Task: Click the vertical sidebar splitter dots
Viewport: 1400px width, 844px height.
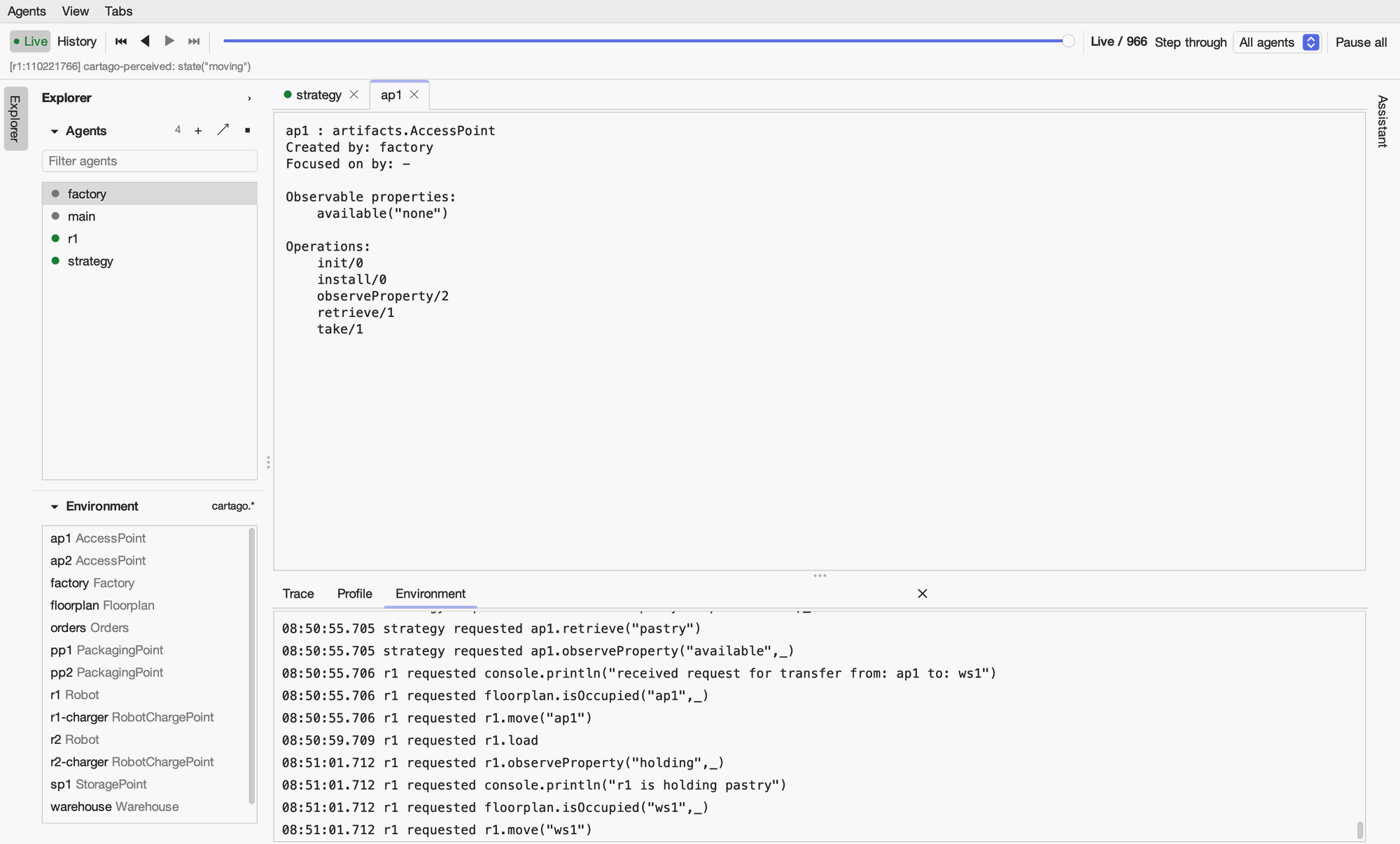Action: (x=268, y=463)
